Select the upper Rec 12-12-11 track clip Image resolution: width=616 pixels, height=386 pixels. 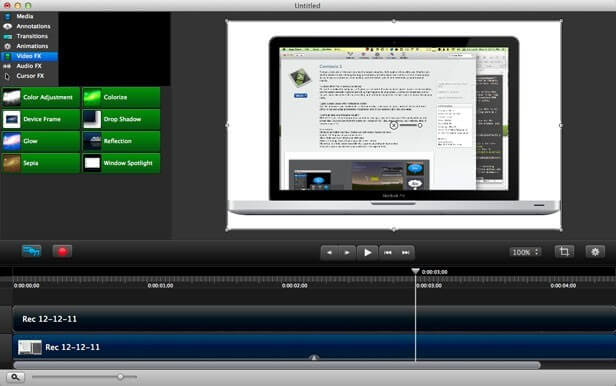click(x=314, y=319)
